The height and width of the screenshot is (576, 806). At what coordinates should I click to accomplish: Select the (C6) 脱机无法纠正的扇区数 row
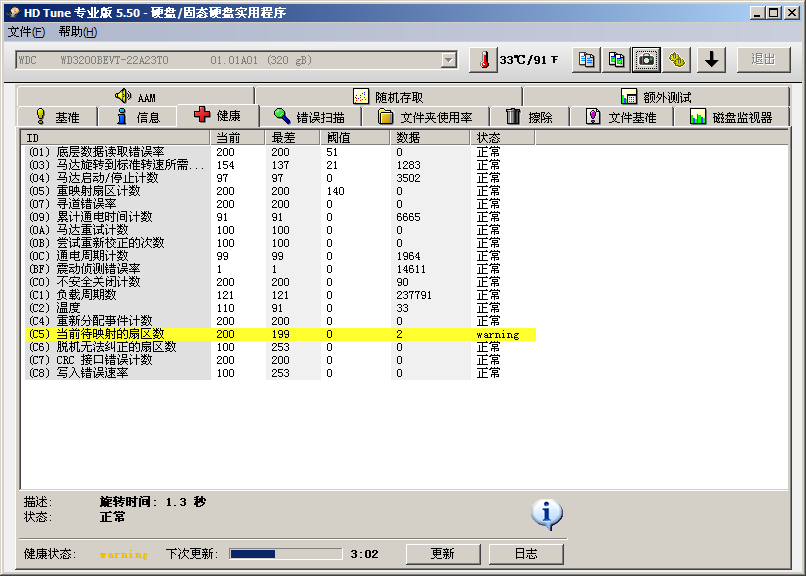[x=280, y=347]
